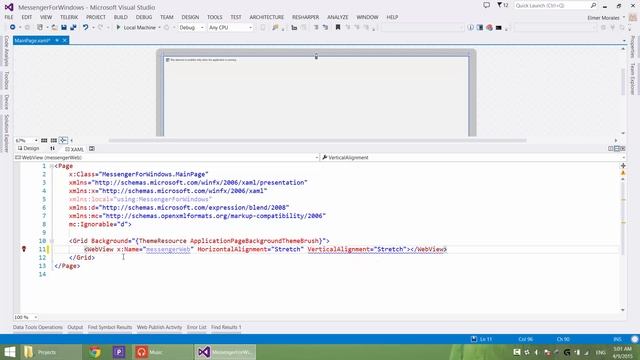Open the feedback speech bubble icon

(486, 5)
